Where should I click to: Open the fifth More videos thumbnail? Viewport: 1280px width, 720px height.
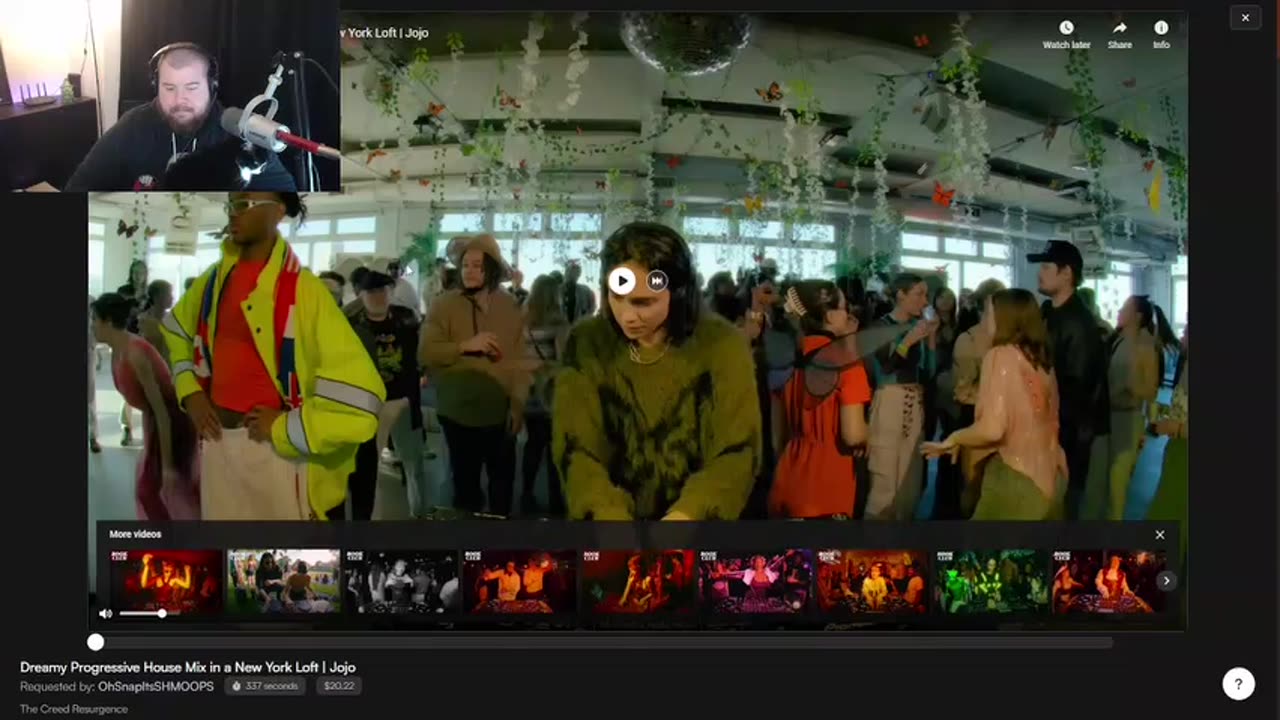click(x=637, y=581)
